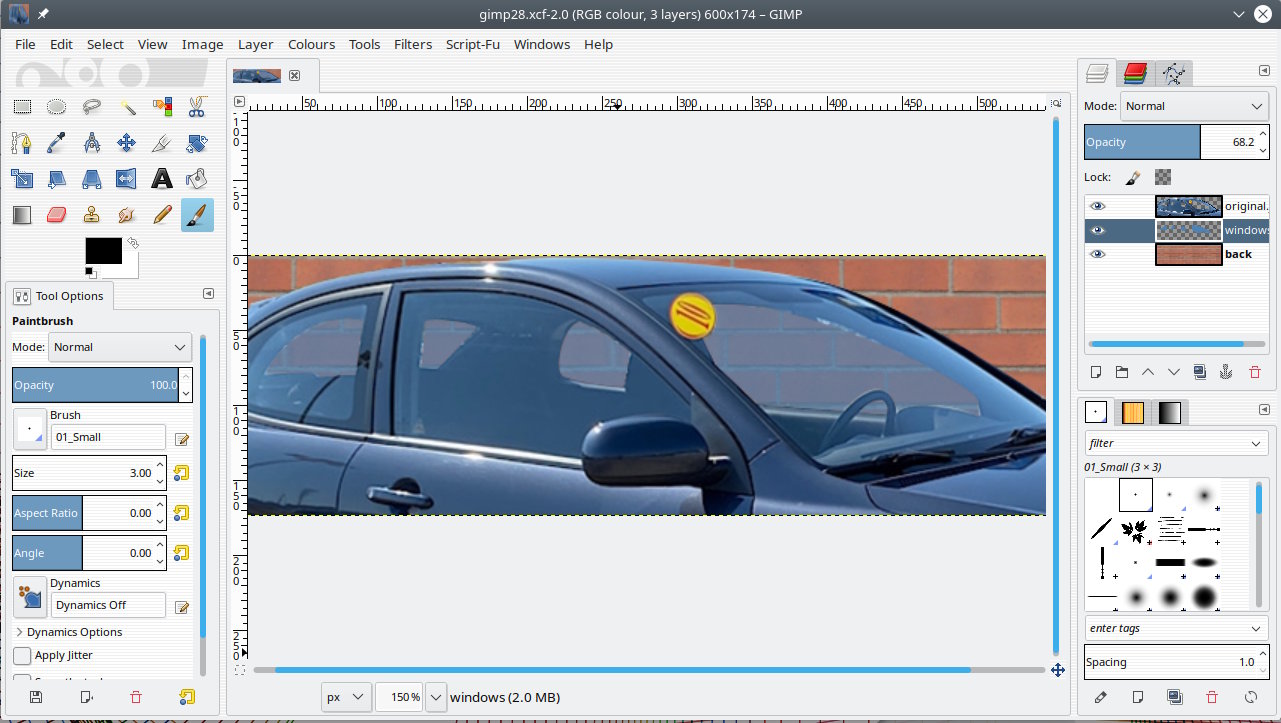Open the Colours menu
The height and width of the screenshot is (723, 1281).
coord(311,44)
